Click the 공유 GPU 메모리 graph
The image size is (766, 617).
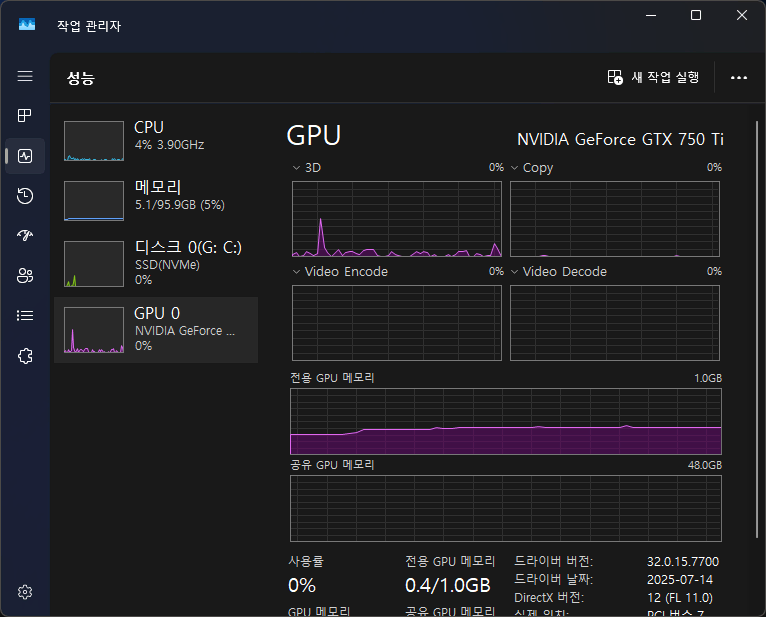[x=506, y=509]
